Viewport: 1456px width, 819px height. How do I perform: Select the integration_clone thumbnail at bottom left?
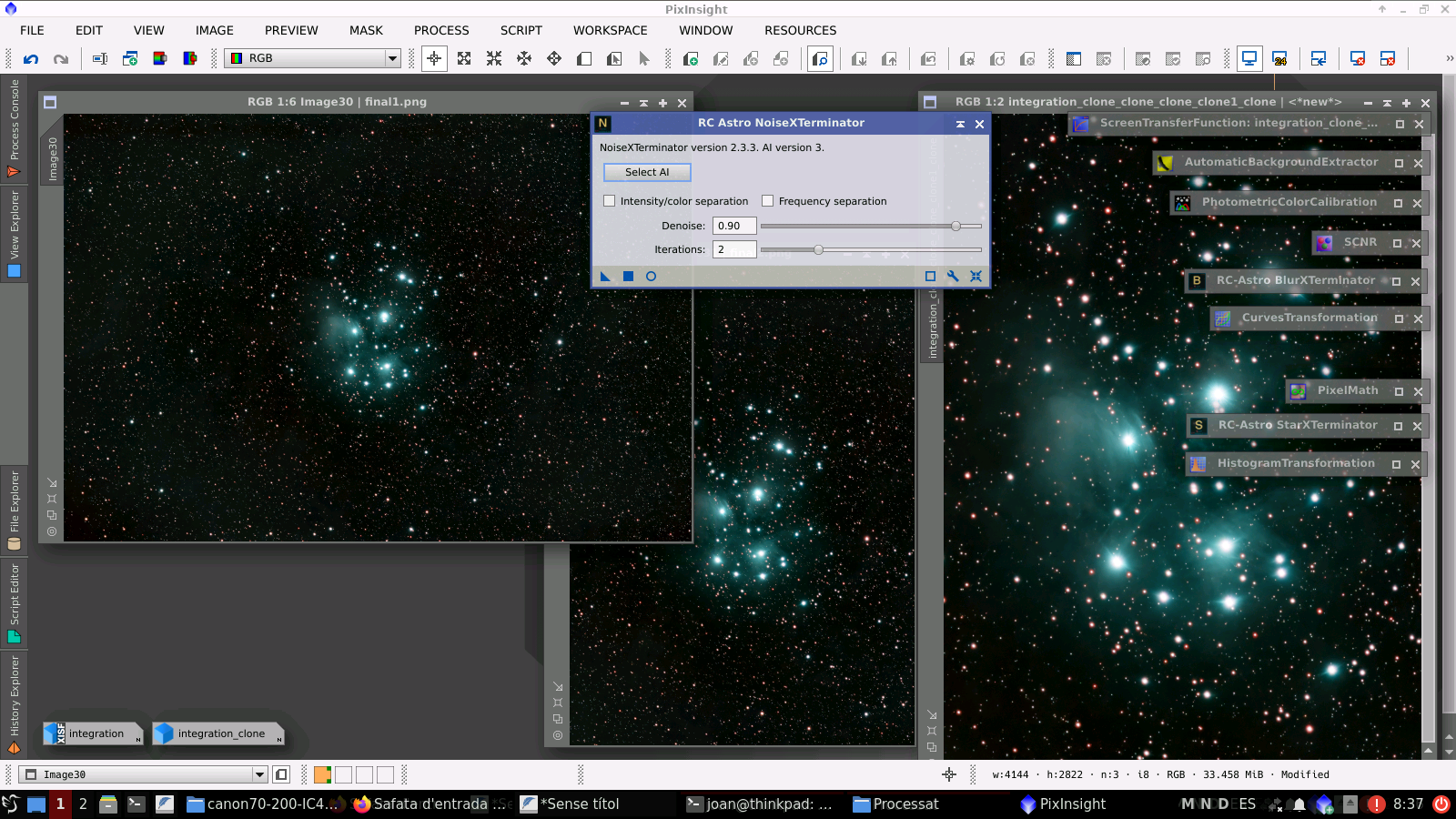click(217, 733)
